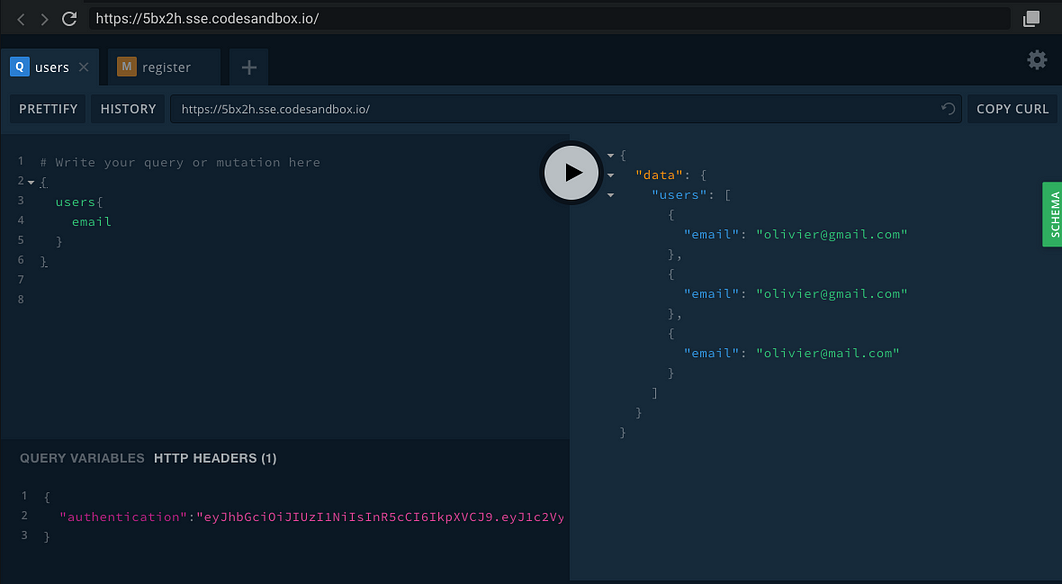1062x584 pixels.
Task: Click the comment line in the query editor
Action: pyautogui.click(x=180, y=163)
